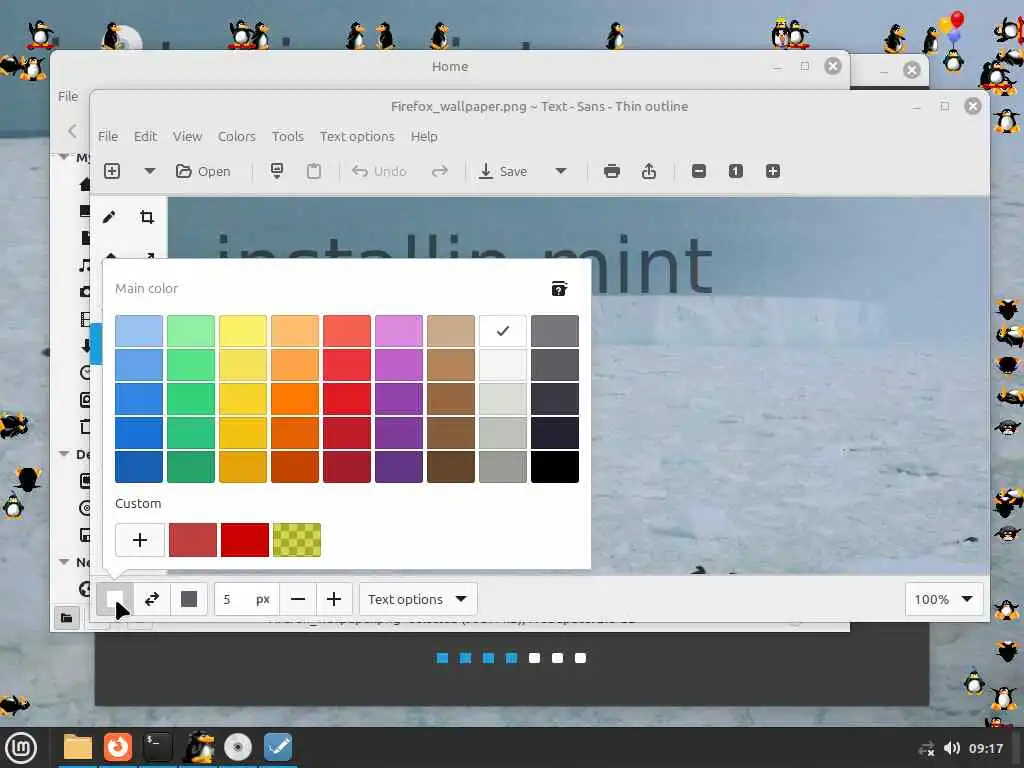The image size is (1024, 768).
Task: Increase the tool size with plus button
Action: click(334, 599)
